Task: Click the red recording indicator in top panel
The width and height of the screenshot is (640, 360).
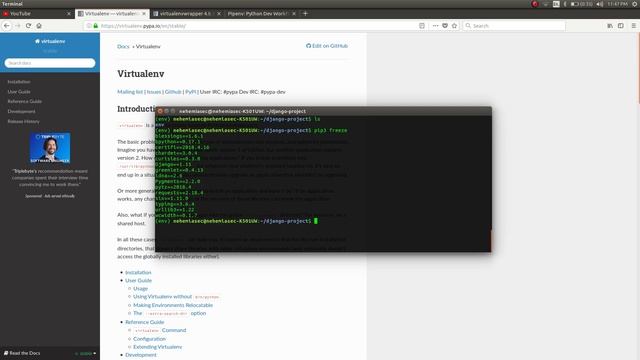Action: coord(535,4)
